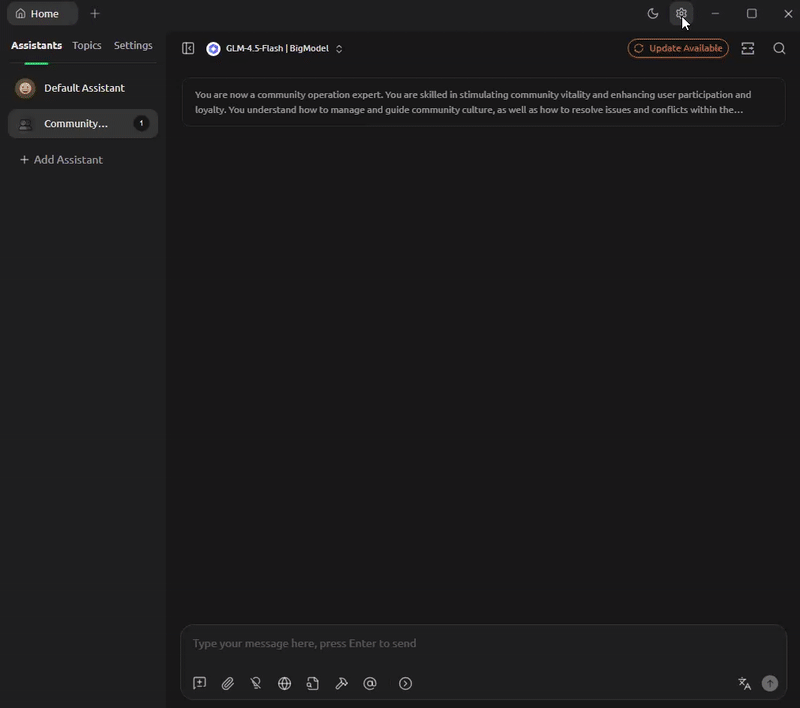The height and width of the screenshot is (708, 800).
Task: Attach a file using the paperclip icon
Action: (227, 683)
